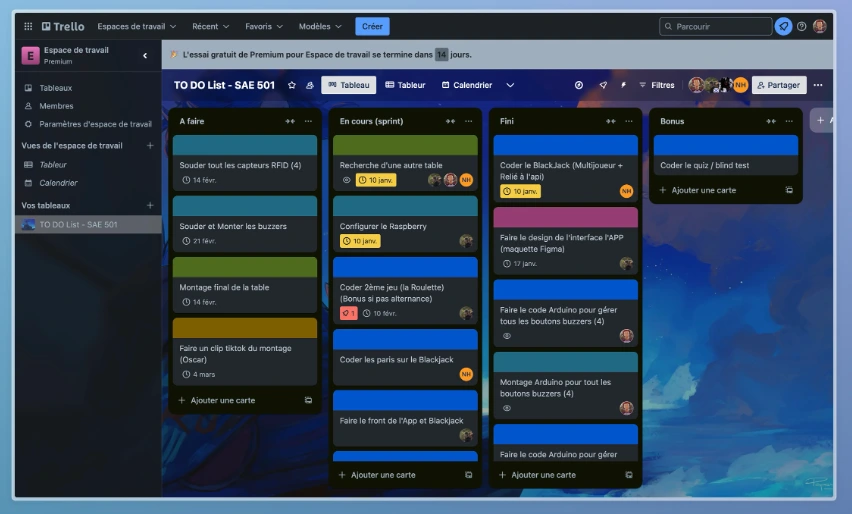Click the Parcourir search field
This screenshot has width=852, height=514.
(715, 26)
